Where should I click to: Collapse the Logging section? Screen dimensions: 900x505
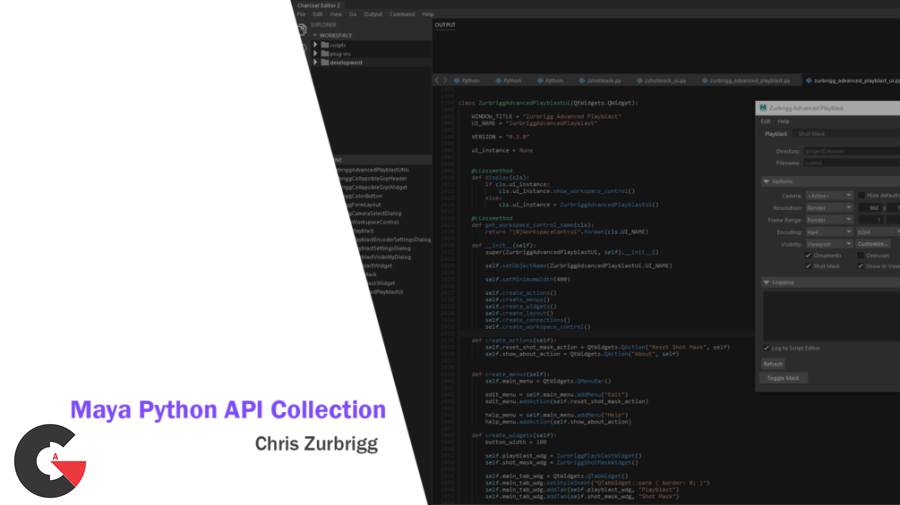[x=766, y=282]
